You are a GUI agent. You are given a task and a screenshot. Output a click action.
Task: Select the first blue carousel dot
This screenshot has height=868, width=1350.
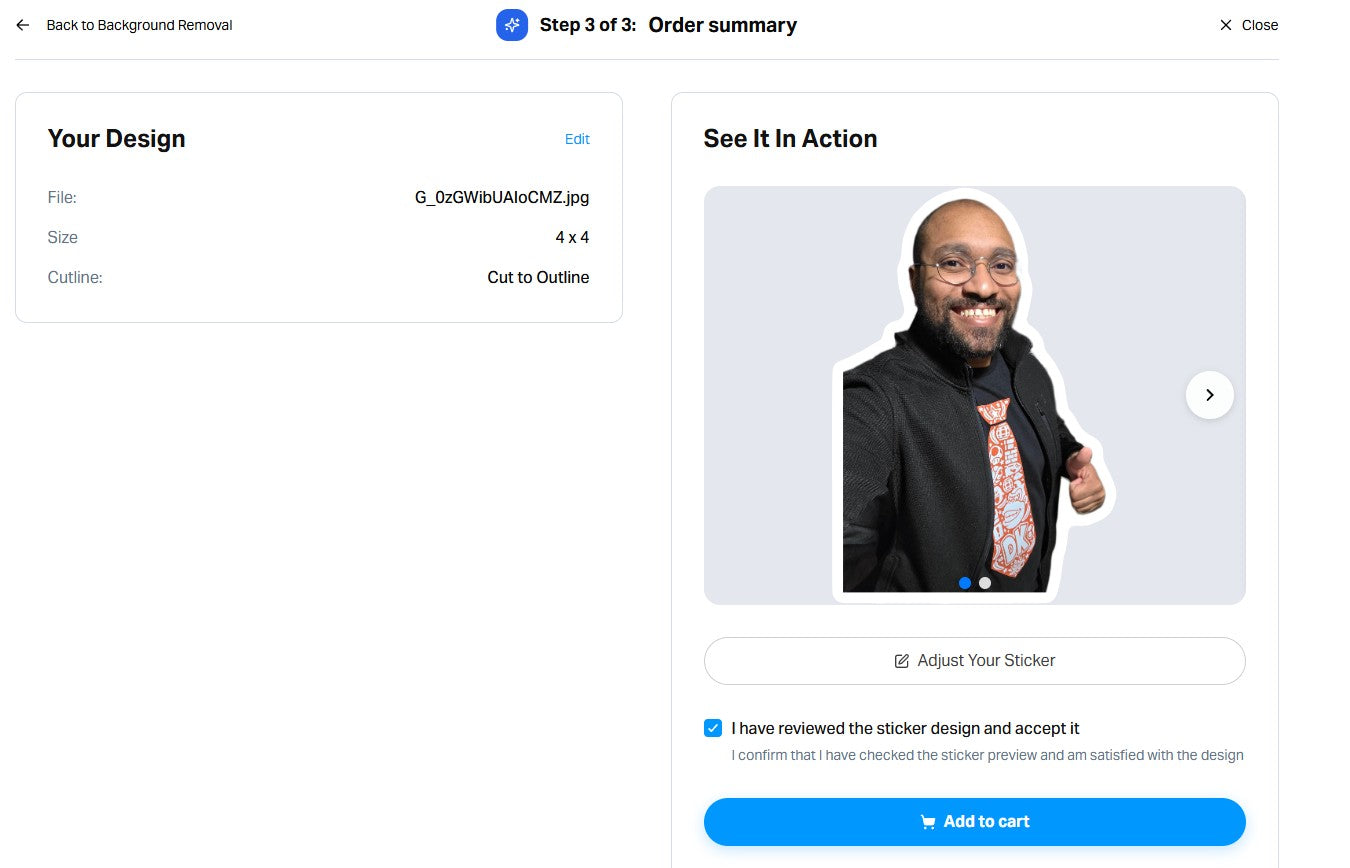pyautogui.click(x=965, y=583)
